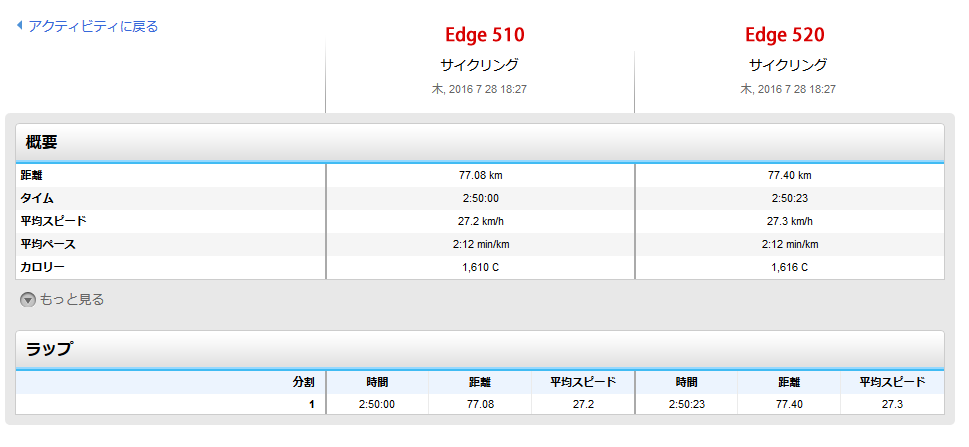Select Edge 510 平均スピード lap column header
969x447 pixels.
583,382
